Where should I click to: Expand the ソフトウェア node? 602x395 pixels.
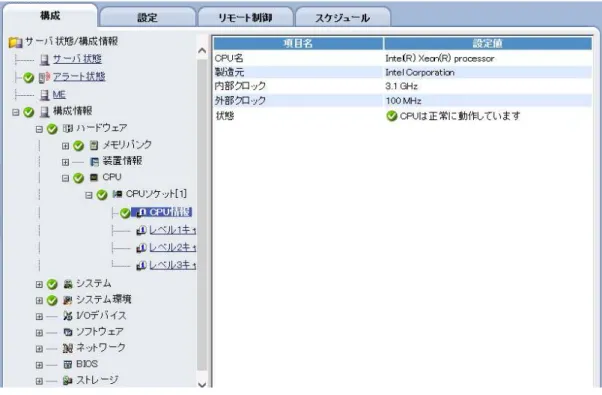pos(39,333)
